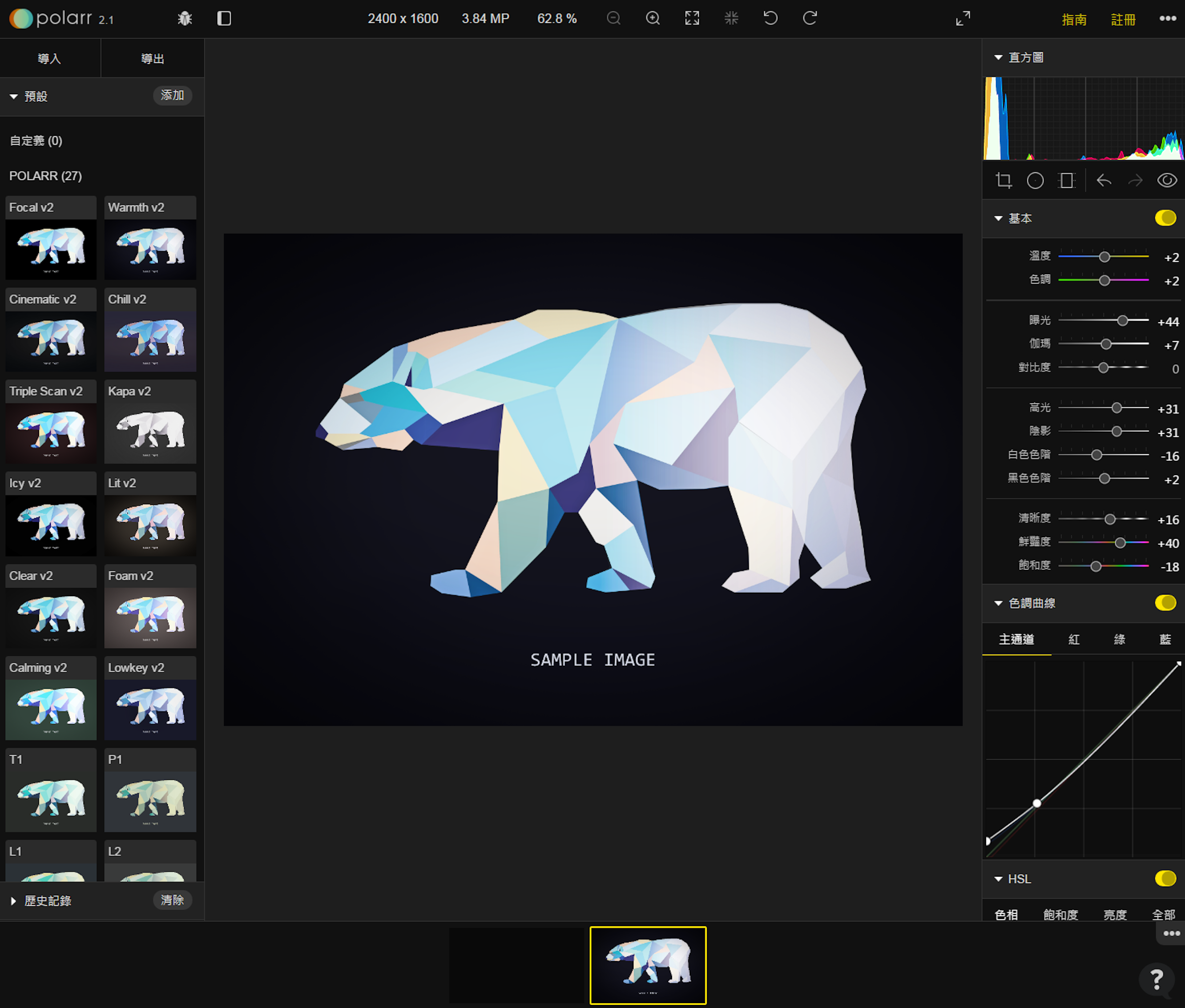This screenshot has width=1185, height=1008.
Task: Click the zoom out magnifier icon
Action: coord(614,18)
